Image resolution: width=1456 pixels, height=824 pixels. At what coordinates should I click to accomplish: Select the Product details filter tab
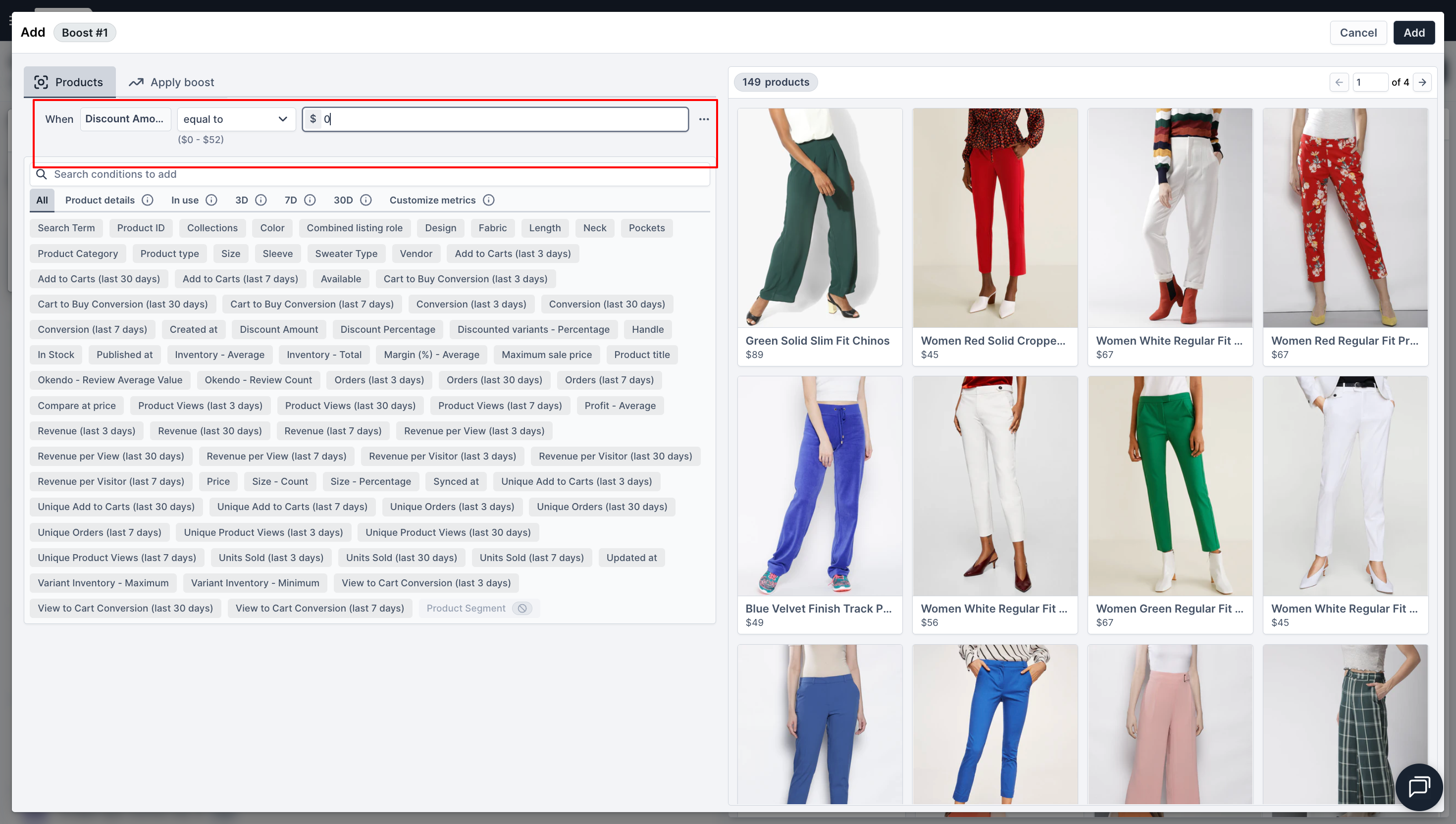pos(100,200)
